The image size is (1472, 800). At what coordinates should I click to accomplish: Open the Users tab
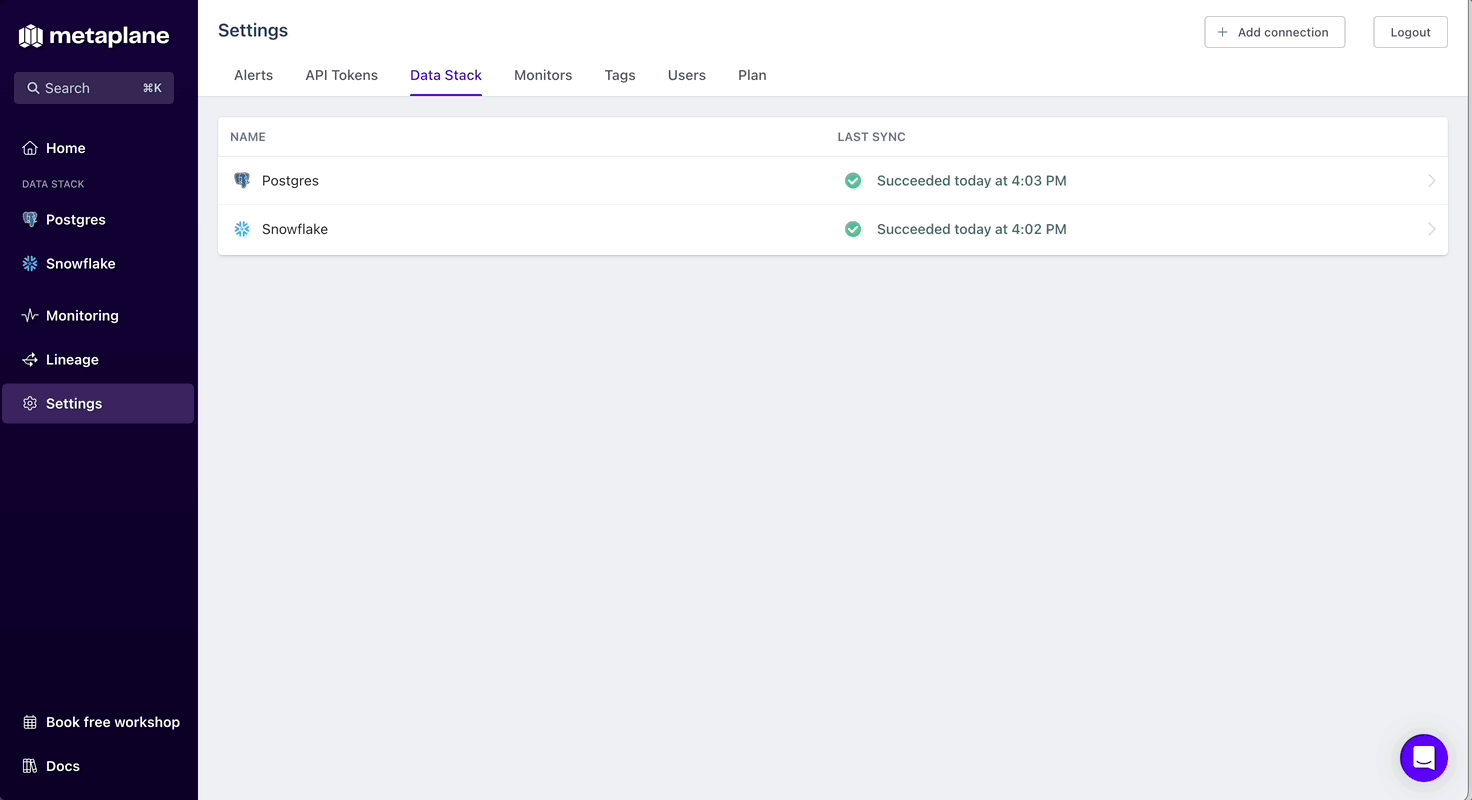[687, 75]
